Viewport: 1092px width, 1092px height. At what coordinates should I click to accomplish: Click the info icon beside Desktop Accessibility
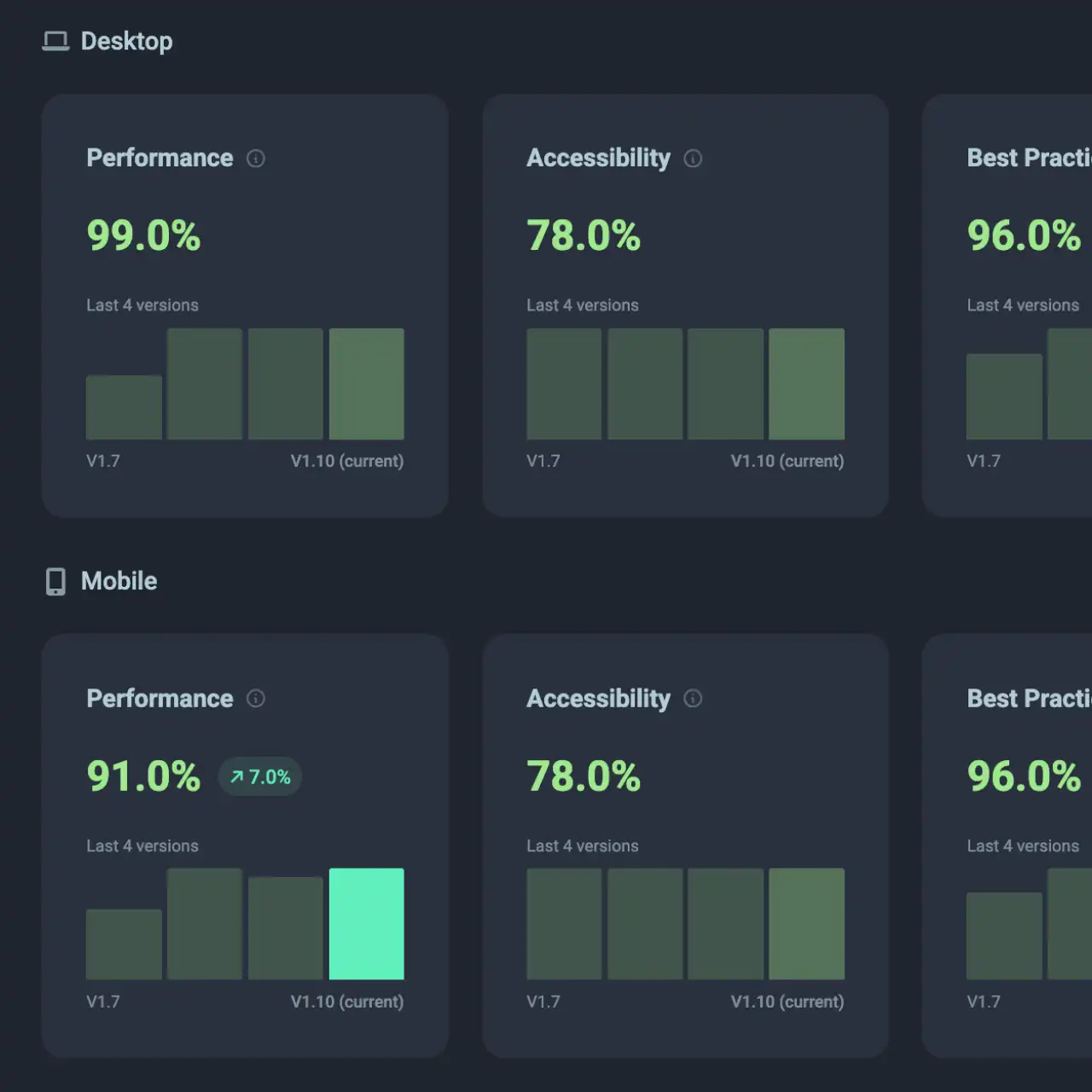[694, 158]
